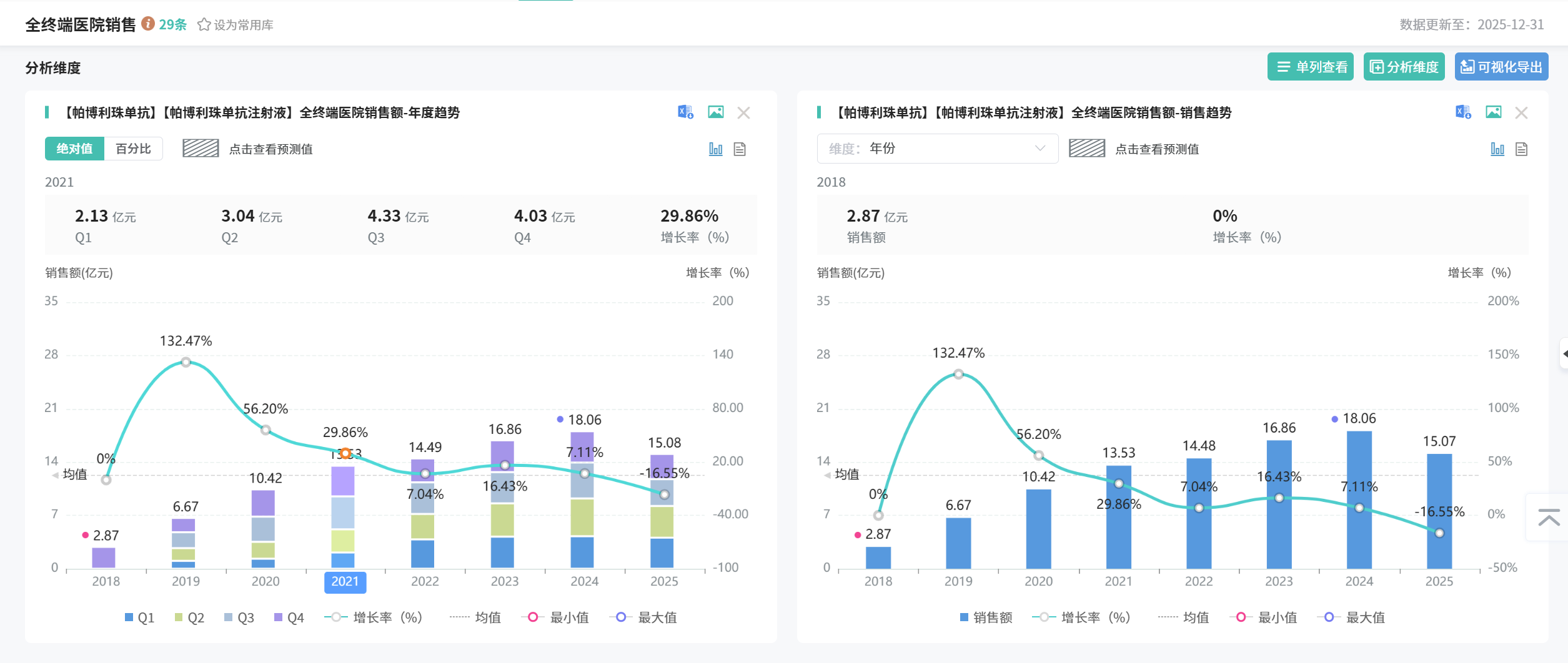Screen dimensions: 1568x663
Task: Click the 分析维度 button
Action: (1404, 67)
